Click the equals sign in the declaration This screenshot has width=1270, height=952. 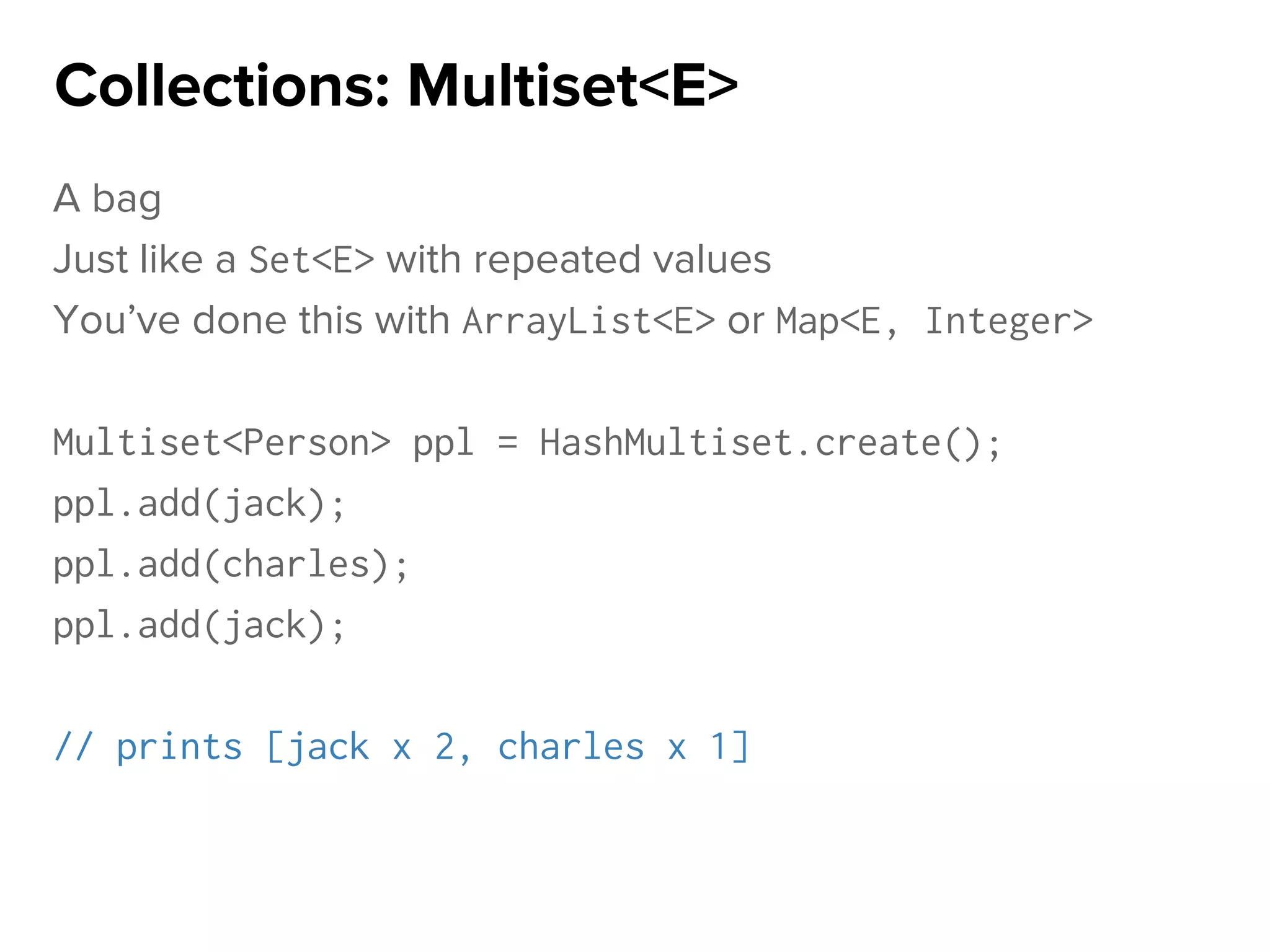(x=507, y=444)
